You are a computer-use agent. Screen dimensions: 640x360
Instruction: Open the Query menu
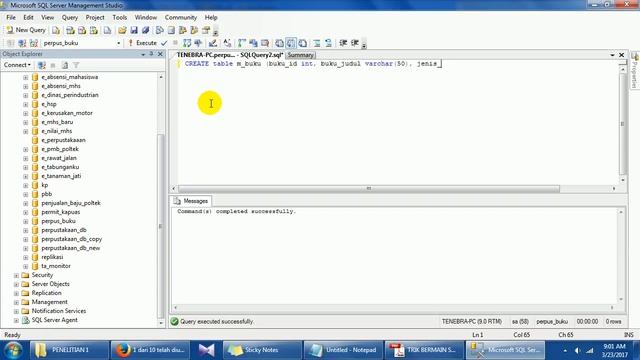(70, 18)
